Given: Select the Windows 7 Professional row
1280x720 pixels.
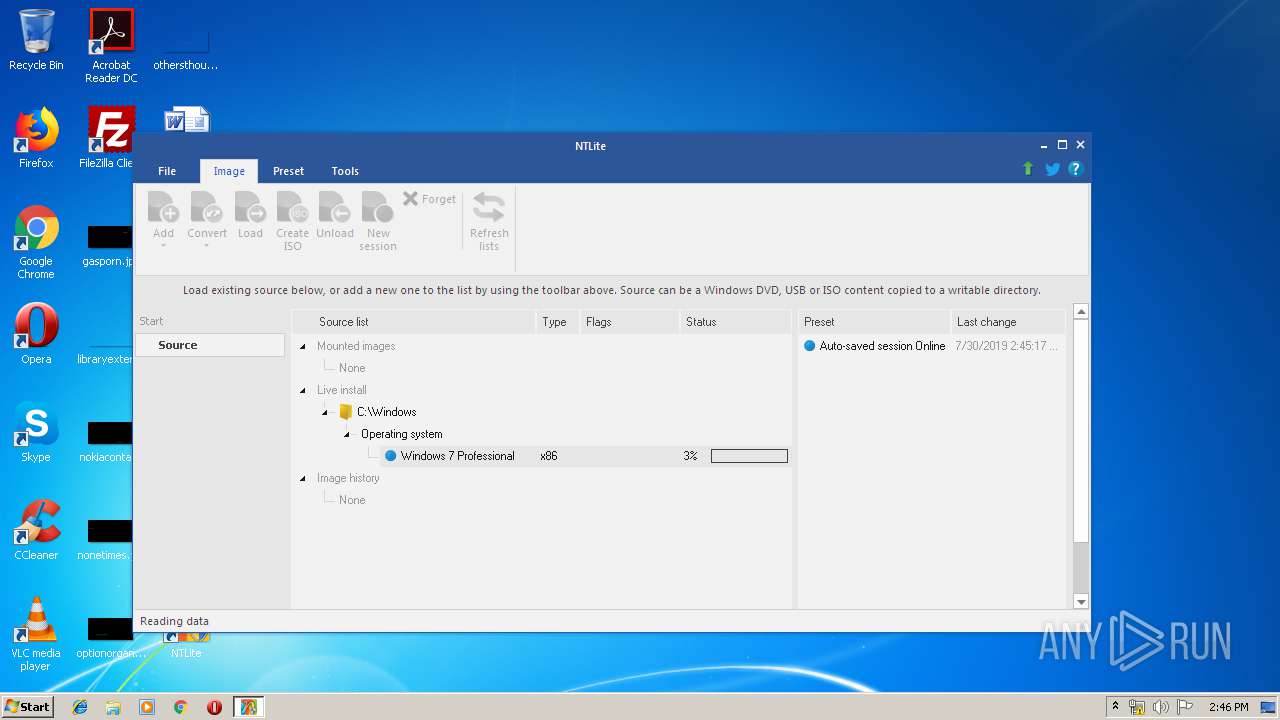Looking at the screenshot, I should coord(585,456).
